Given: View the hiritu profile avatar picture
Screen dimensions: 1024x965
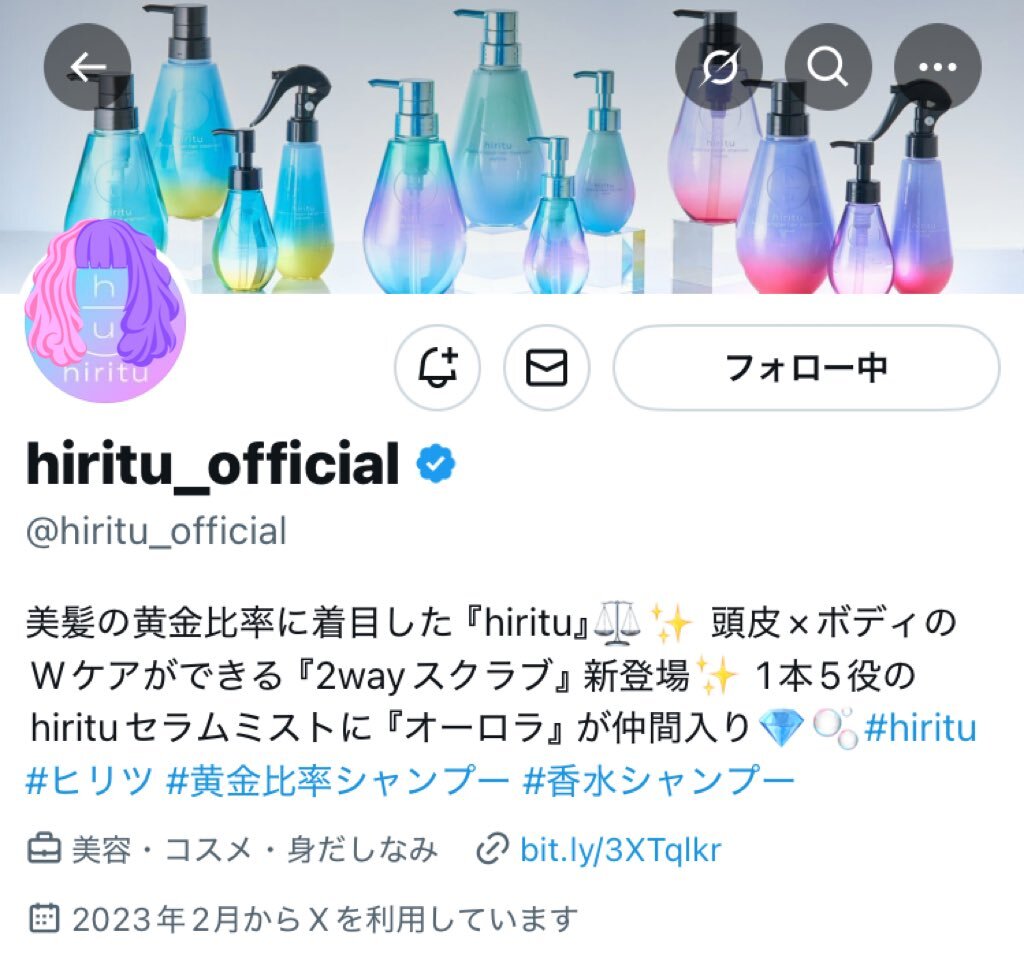Looking at the screenshot, I should pyautogui.click(x=105, y=310).
